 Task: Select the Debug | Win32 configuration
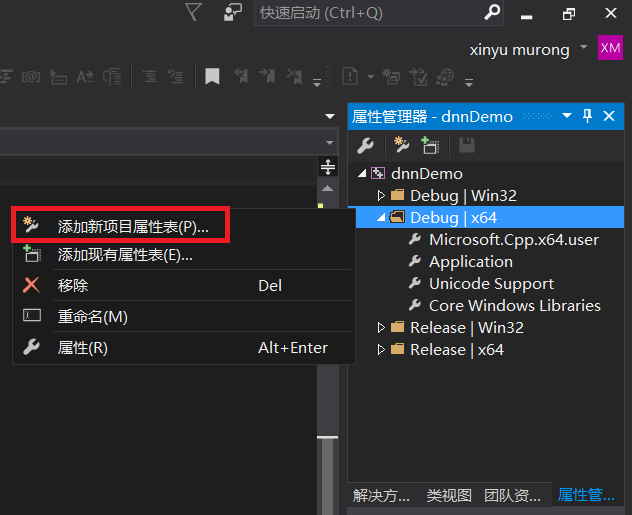463,195
